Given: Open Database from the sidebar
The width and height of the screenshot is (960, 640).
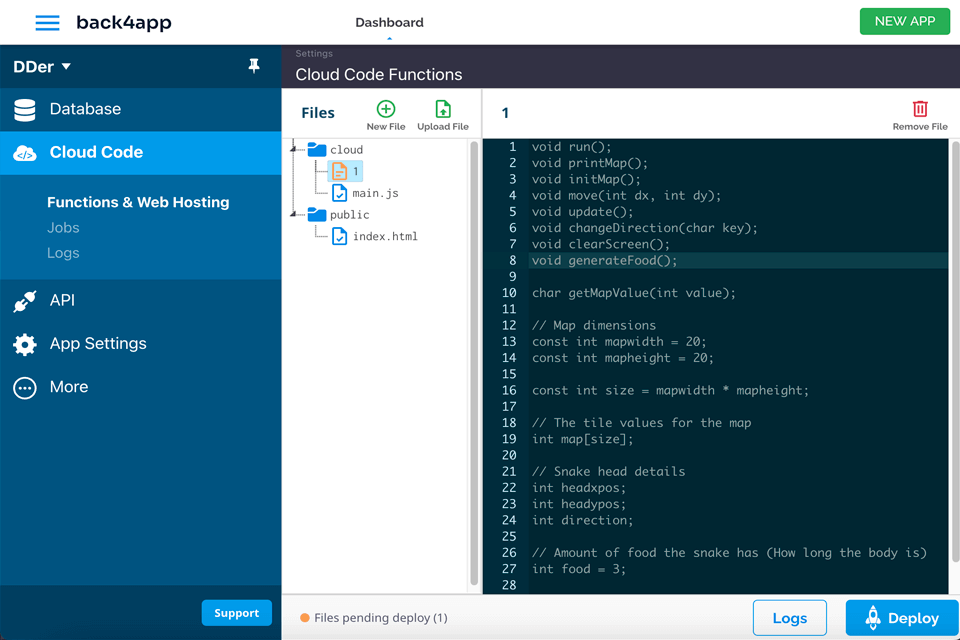Looking at the screenshot, I should (85, 109).
